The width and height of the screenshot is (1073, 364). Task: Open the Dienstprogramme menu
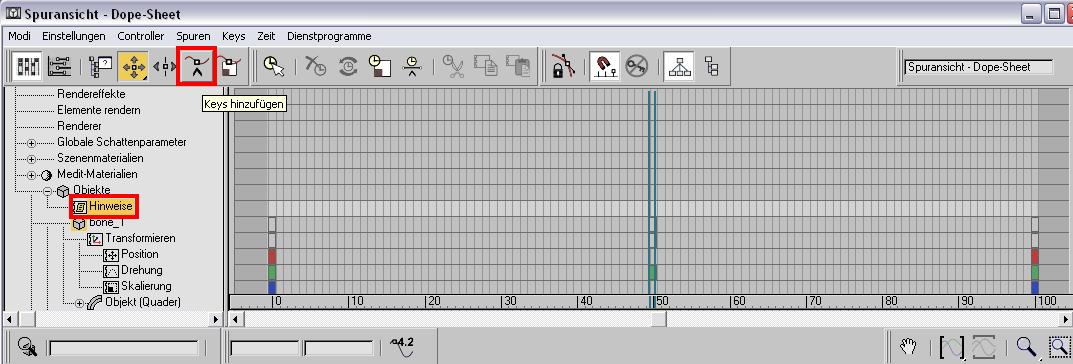tap(329, 36)
